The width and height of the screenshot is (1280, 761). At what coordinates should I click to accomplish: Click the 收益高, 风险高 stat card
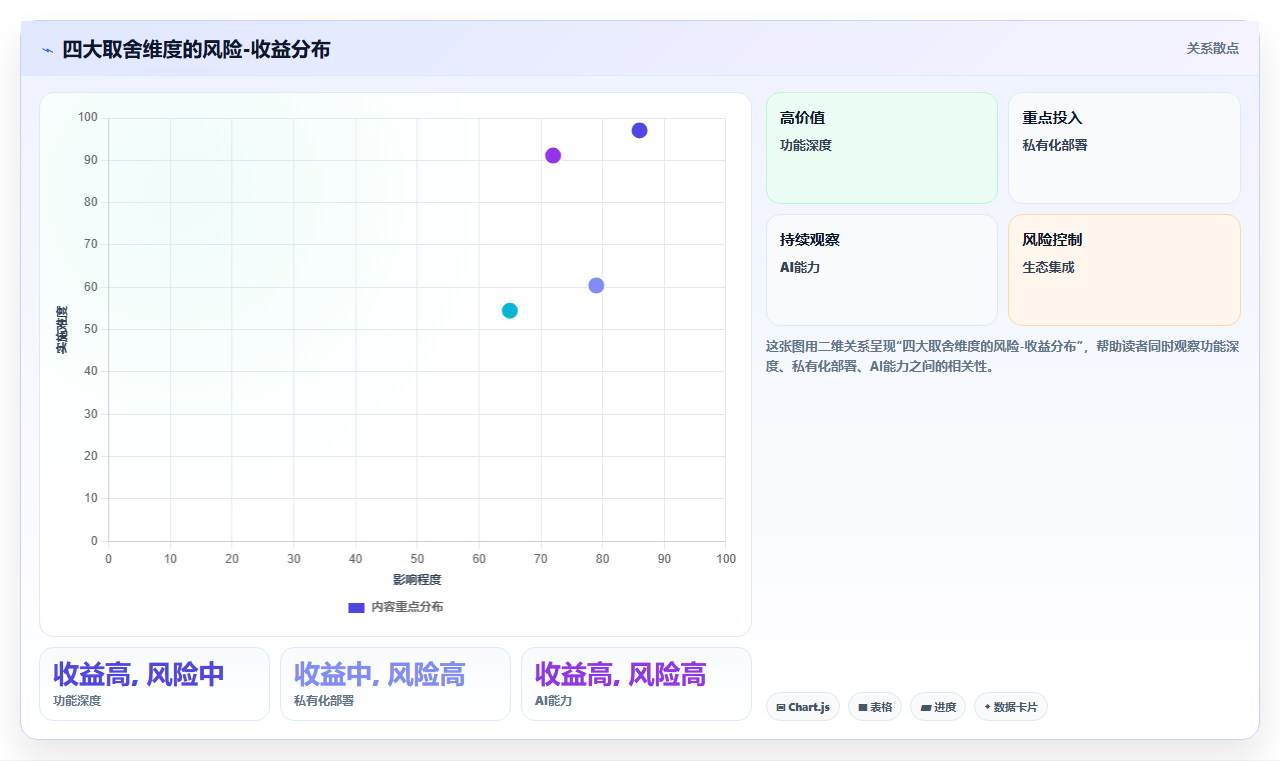tap(636, 684)
